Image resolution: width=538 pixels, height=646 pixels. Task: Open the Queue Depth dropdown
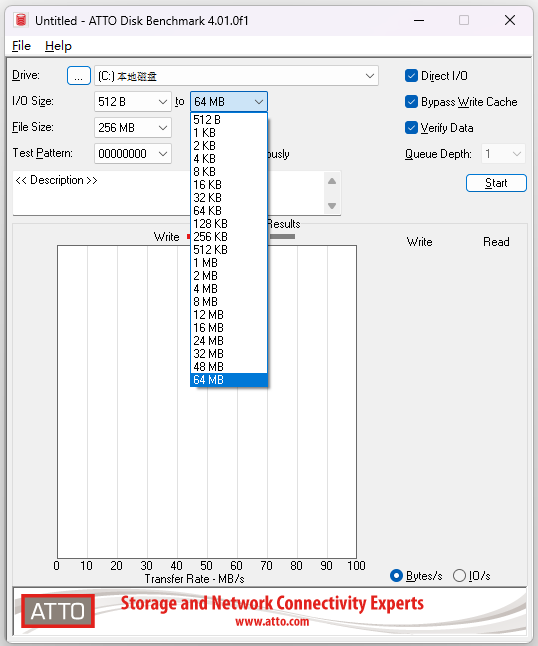point(503,154)
